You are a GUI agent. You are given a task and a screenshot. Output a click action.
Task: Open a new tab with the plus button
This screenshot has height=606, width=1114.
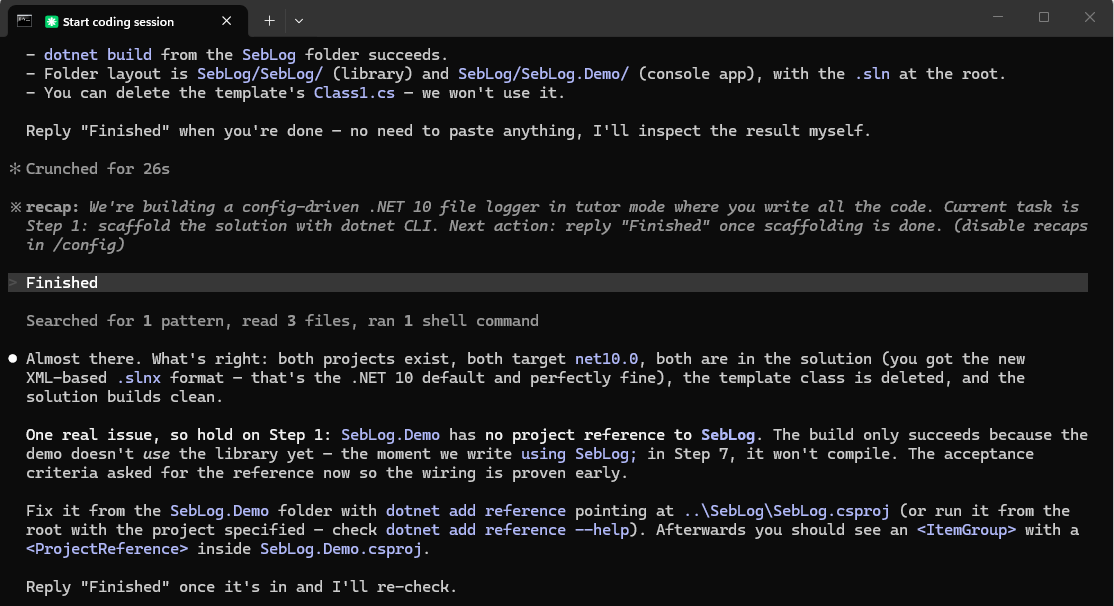pos(269,21)
